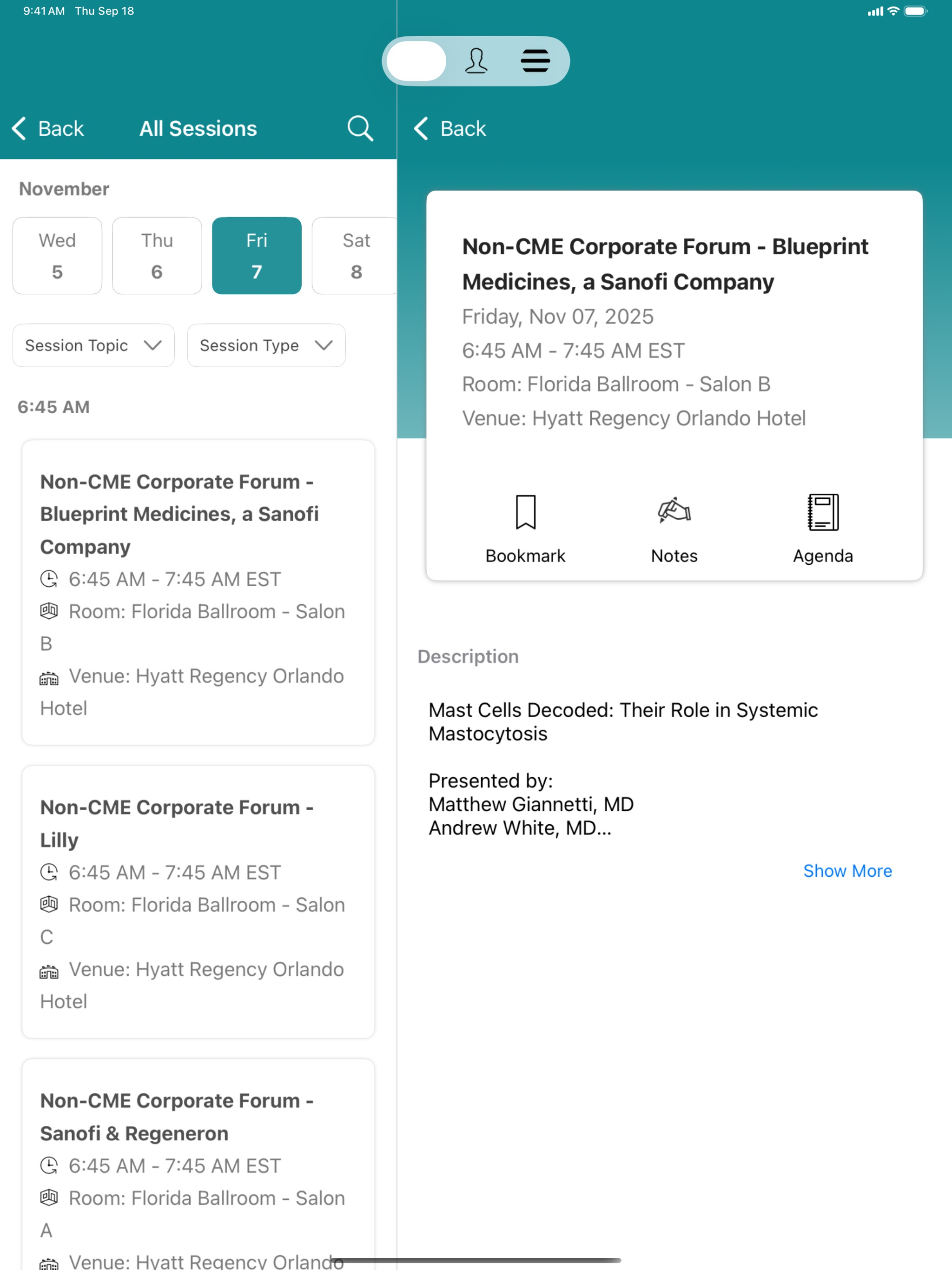This screenshot has height=1270, width=952.
Task: Tap 'Mast Cells Decoded' description text
Action: point(623,721)
